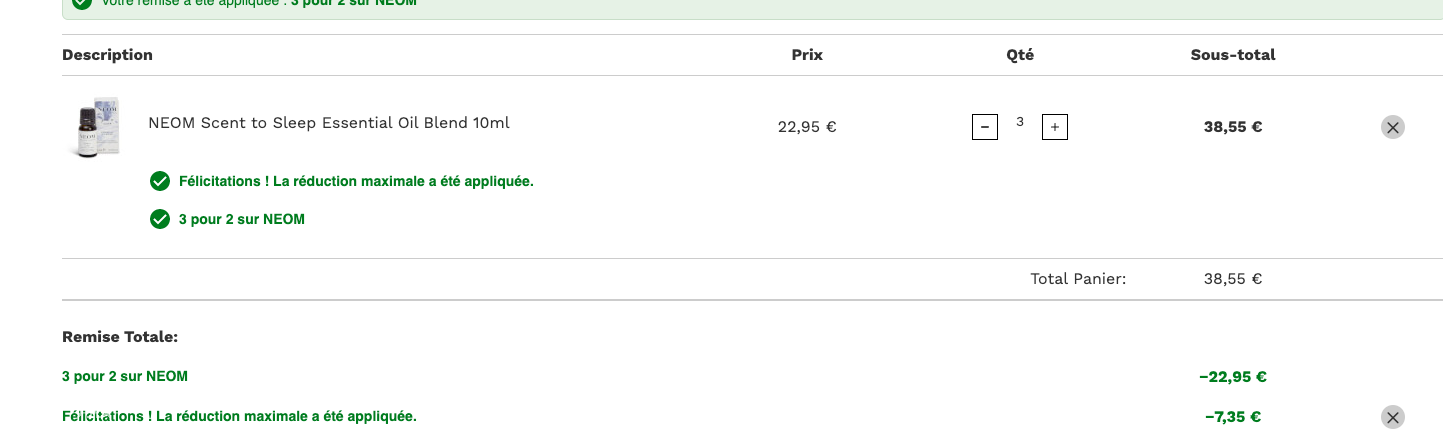The image size is (1443, 432).
Task: Click green checkmark beside item's Félicitations message
Action: [159, 181]
